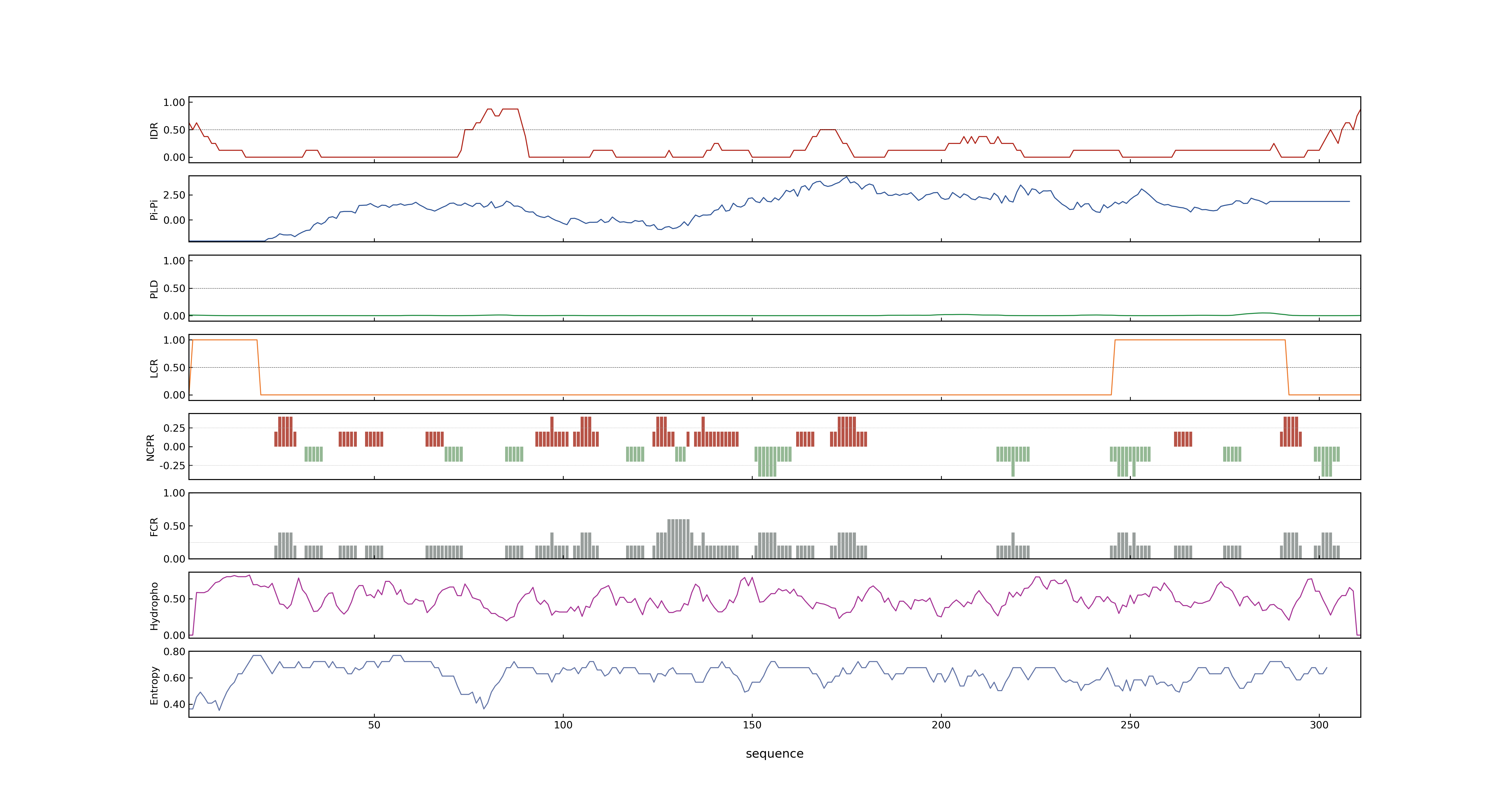Click the LCR plateau at sequence start
1512x806 pixels.
(225, 340)
